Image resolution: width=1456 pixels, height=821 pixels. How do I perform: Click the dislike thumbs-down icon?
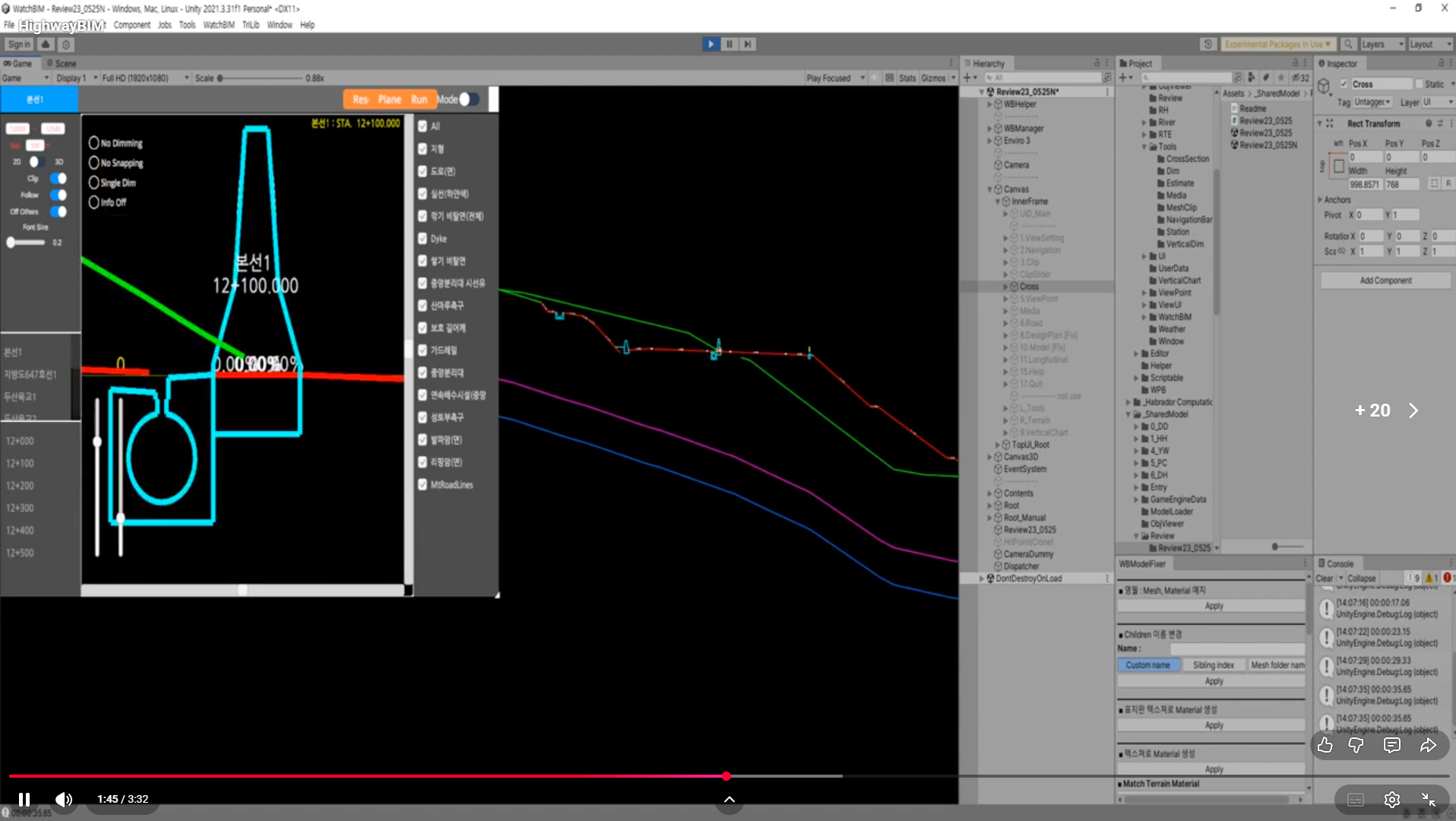tap(1356, 746)
